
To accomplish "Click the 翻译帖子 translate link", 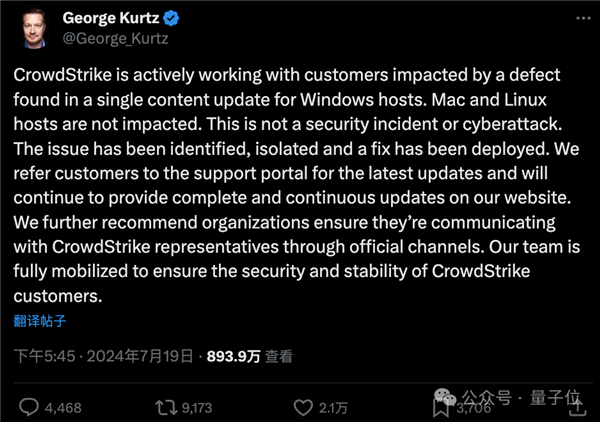I will pos(40,321).
